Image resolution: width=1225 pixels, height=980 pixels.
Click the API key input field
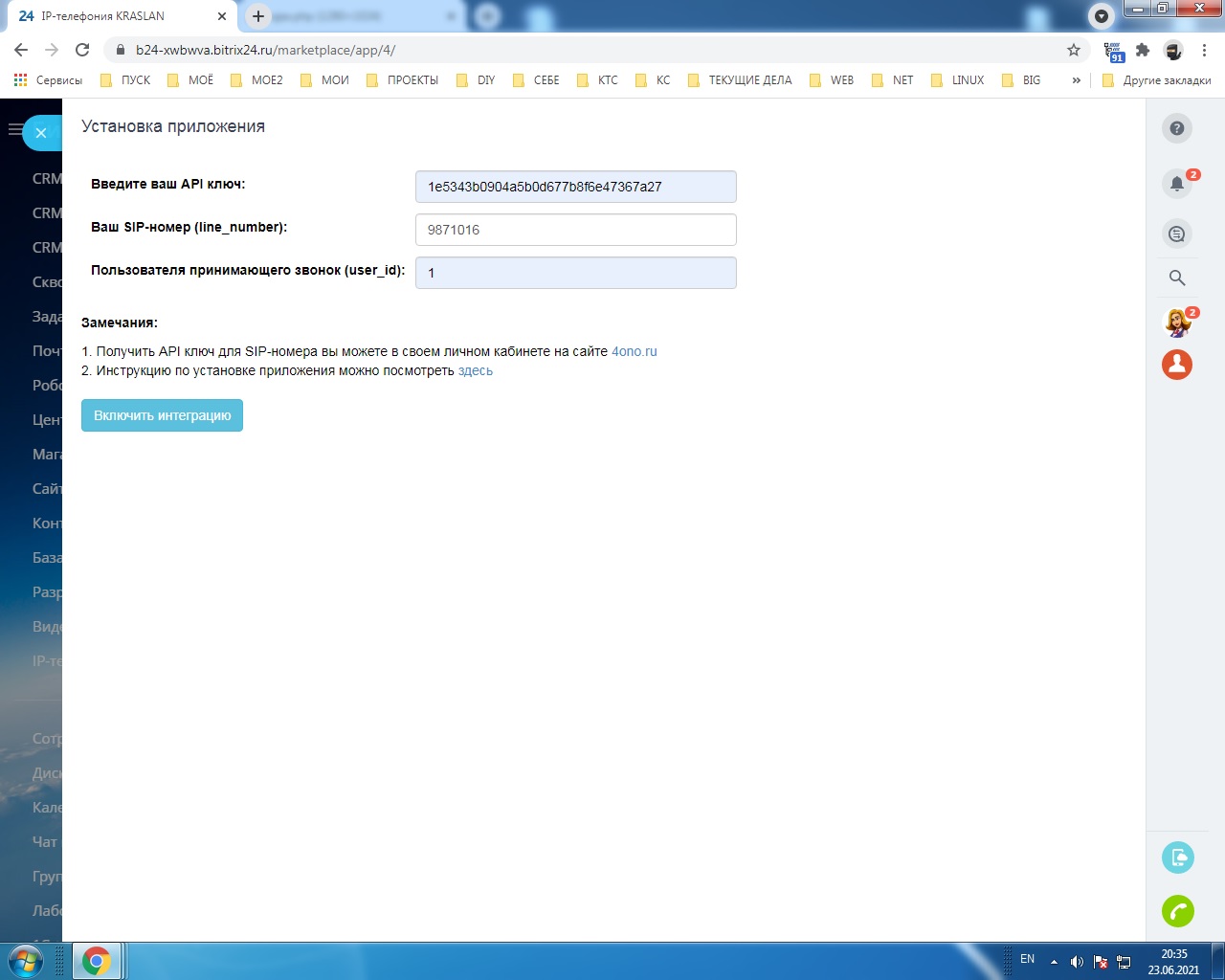(576, 187)
